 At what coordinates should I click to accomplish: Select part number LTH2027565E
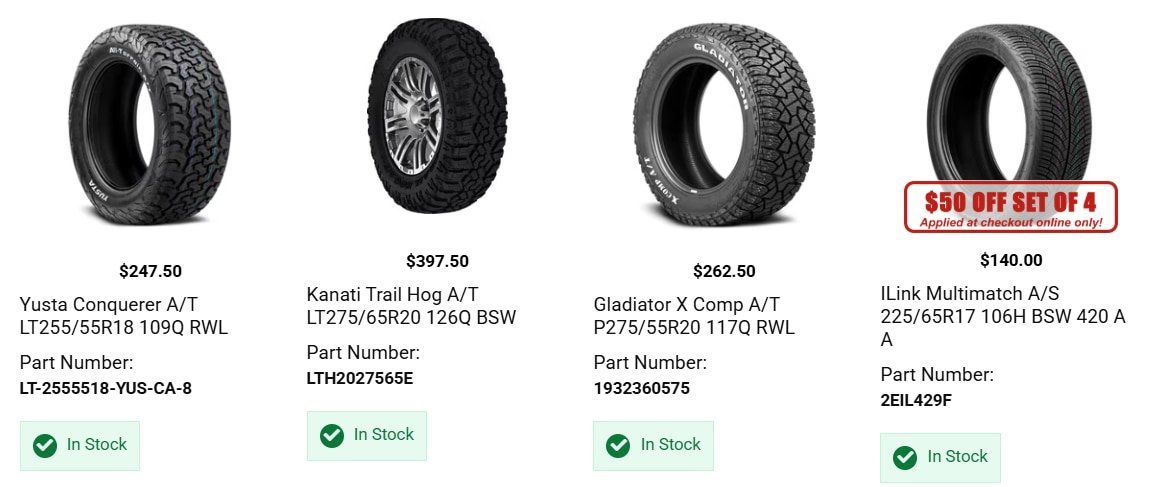tap(359, 378)
